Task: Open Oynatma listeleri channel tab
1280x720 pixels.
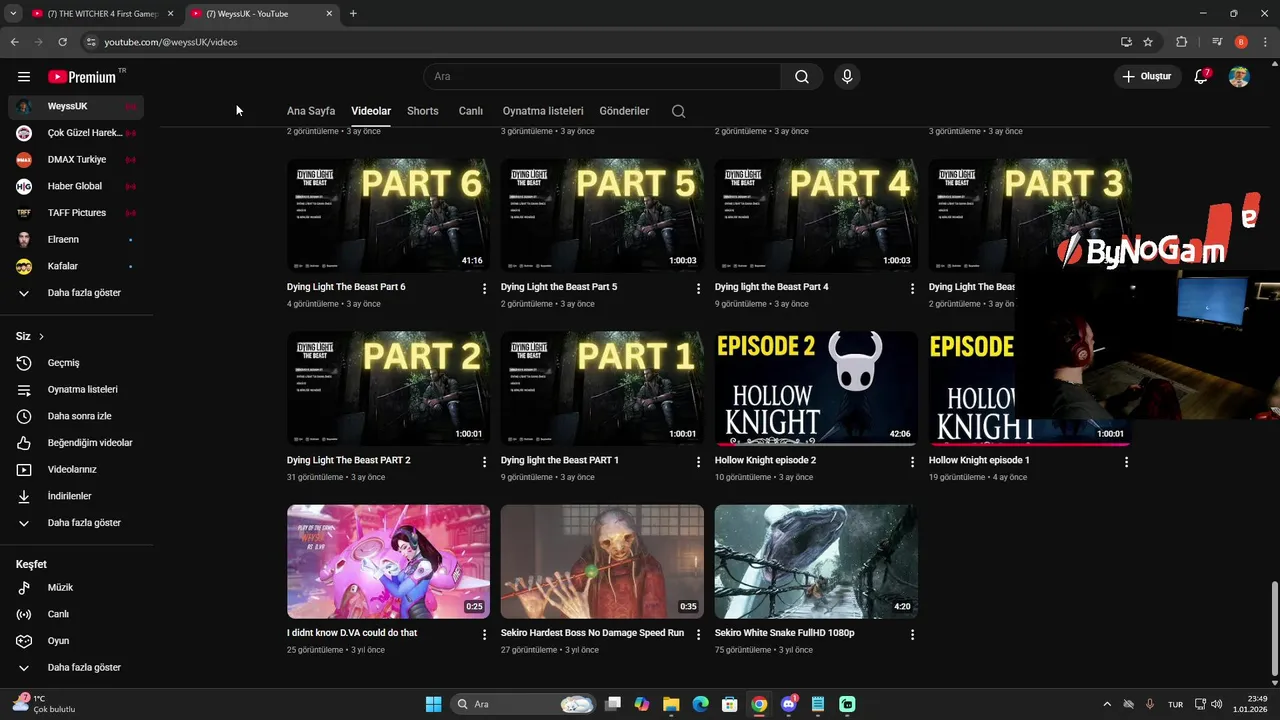Action: point(543,111)
